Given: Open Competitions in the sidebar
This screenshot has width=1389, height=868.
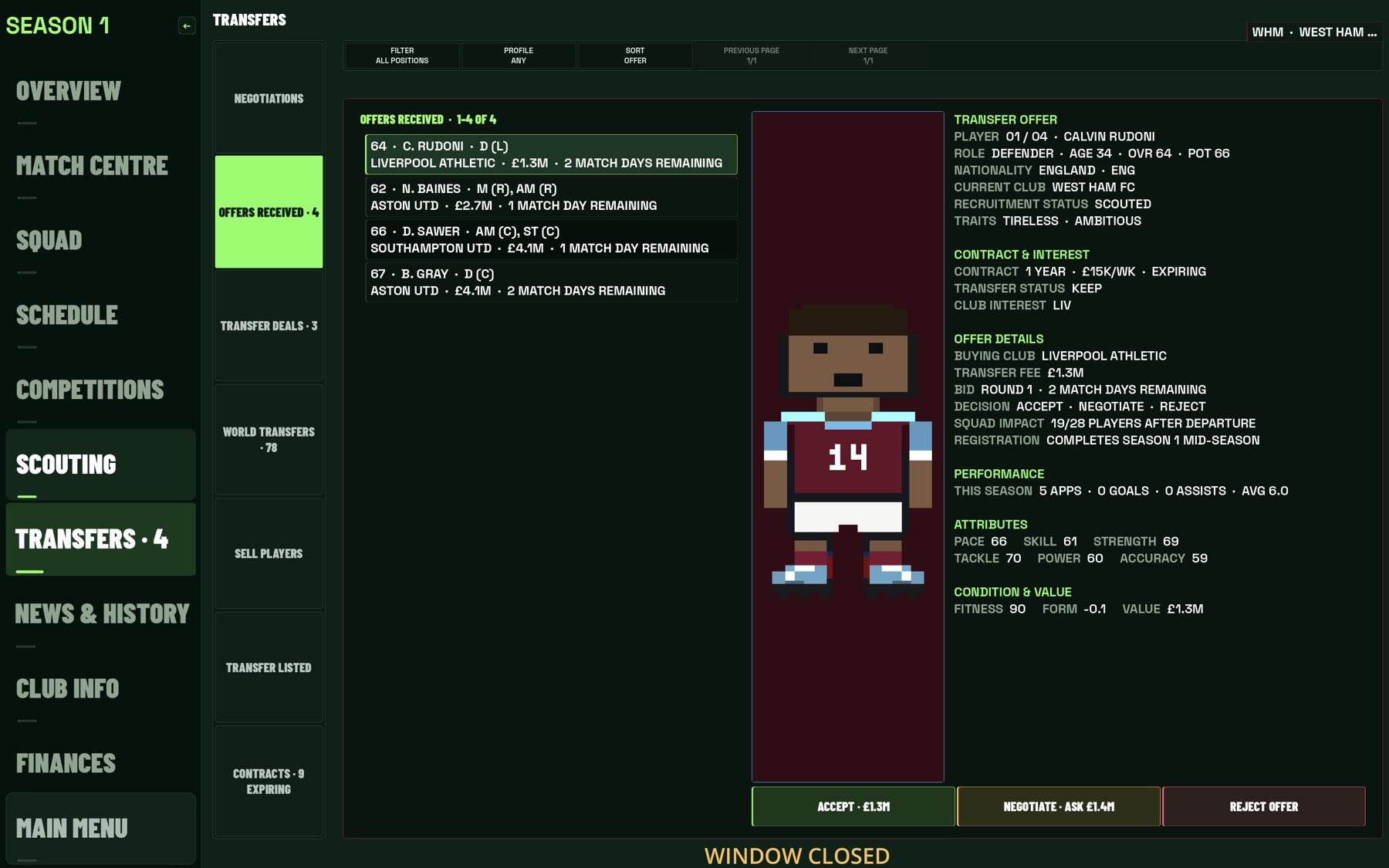Looking at the screenshot, I should 100,390.
